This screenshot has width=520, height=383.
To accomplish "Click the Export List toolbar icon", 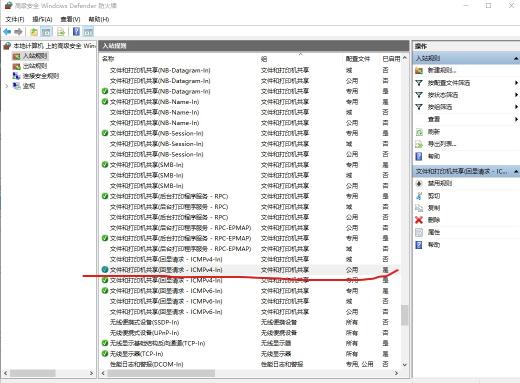I will tap(61, 32).
